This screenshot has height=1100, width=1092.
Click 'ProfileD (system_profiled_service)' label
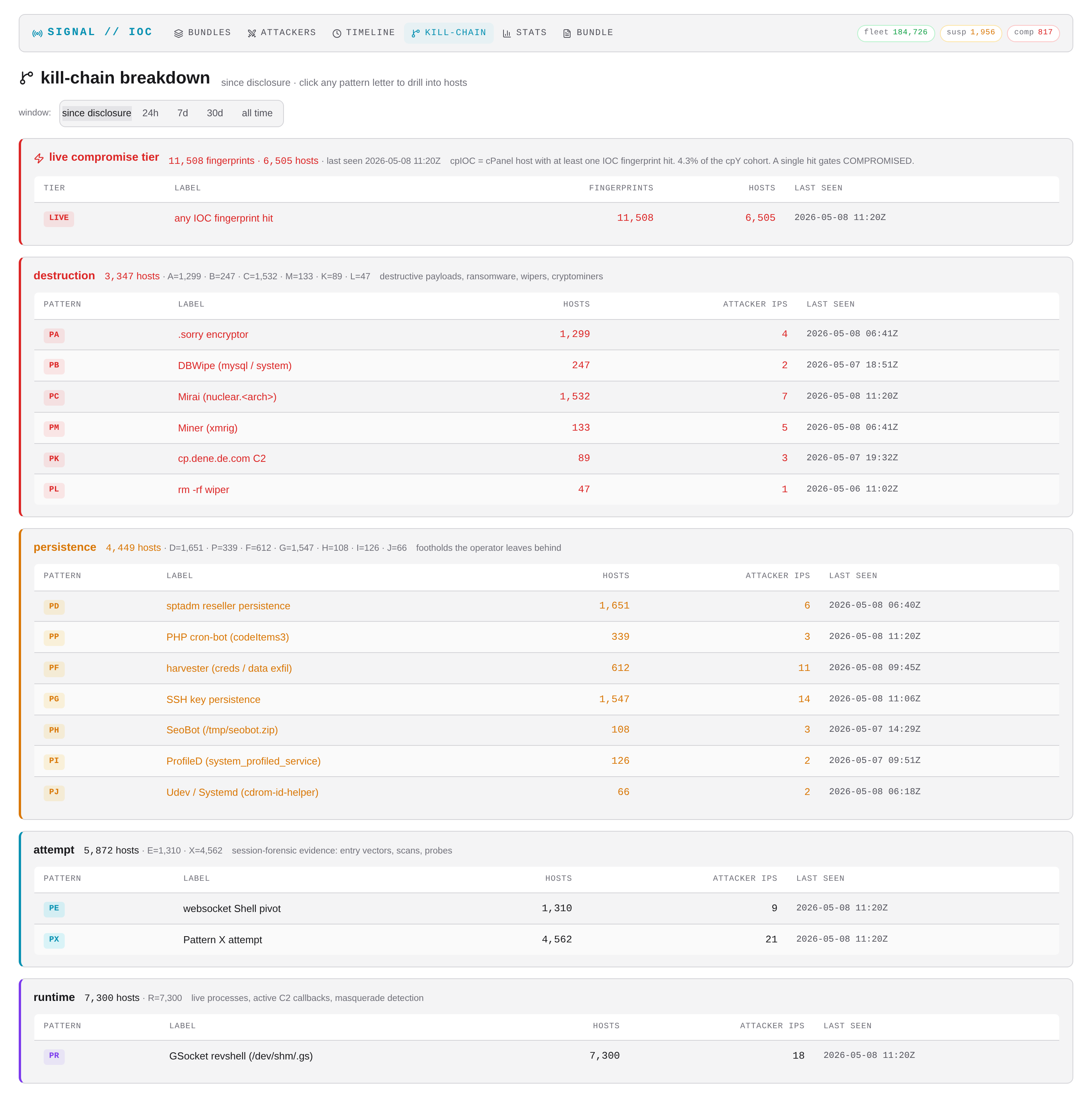(244, 762)
